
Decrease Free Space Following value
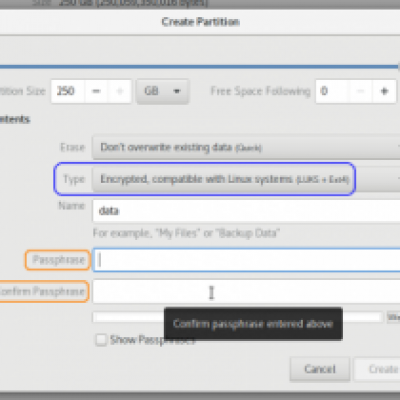[360, 91]
